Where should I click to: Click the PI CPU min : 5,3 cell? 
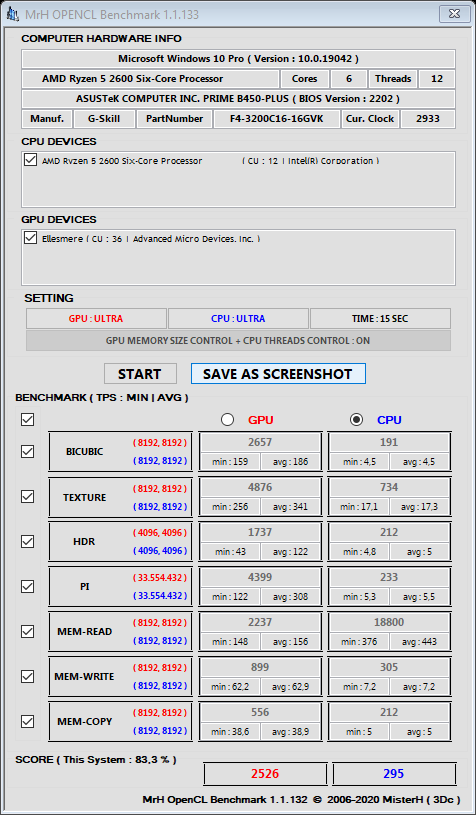[x=359, y=597]
